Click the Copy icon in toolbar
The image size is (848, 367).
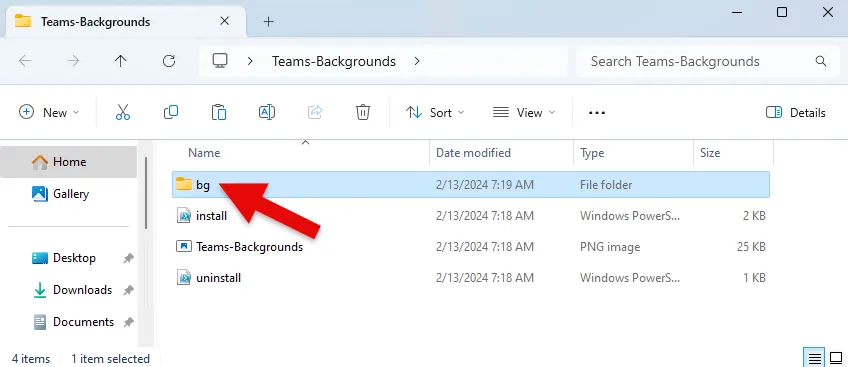coord(171,112)
